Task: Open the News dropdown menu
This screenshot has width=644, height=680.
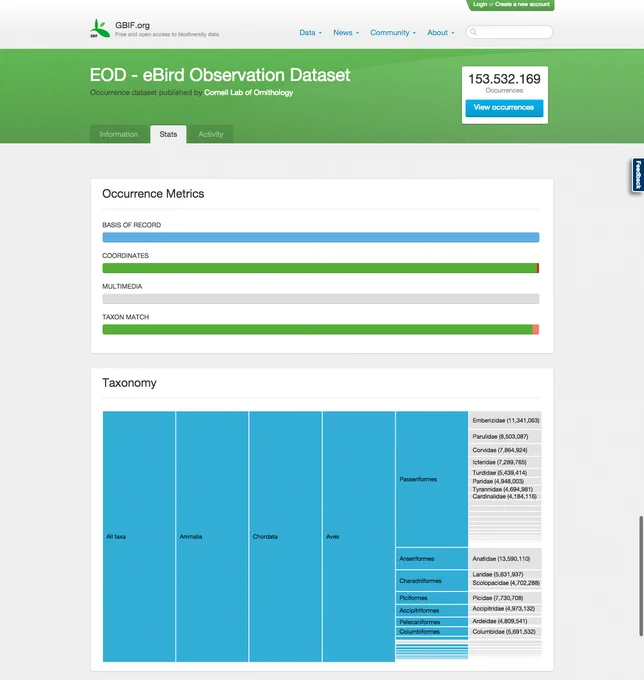Action: click(x=346, y=33)
